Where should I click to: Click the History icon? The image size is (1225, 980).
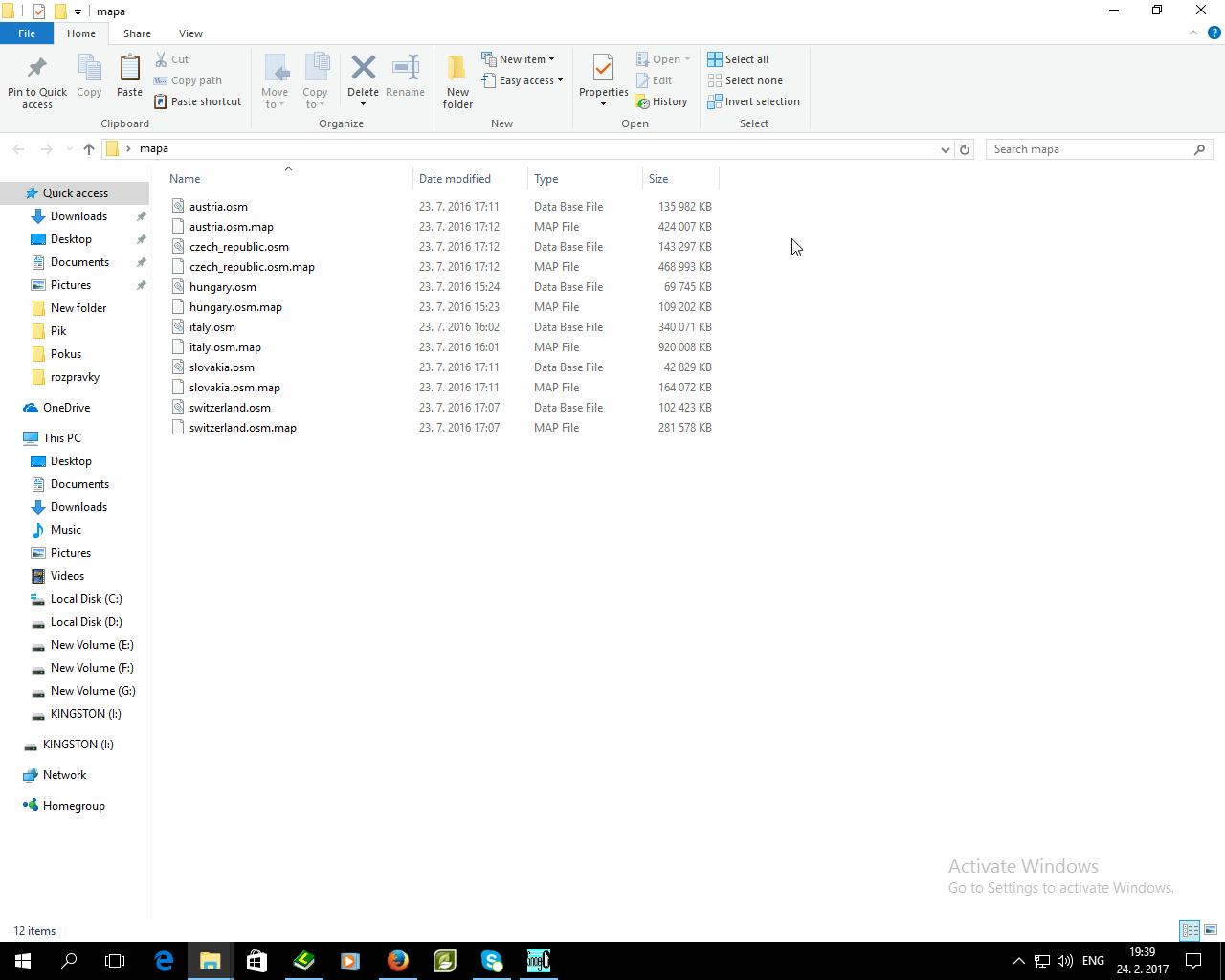(x=661, y=101)
